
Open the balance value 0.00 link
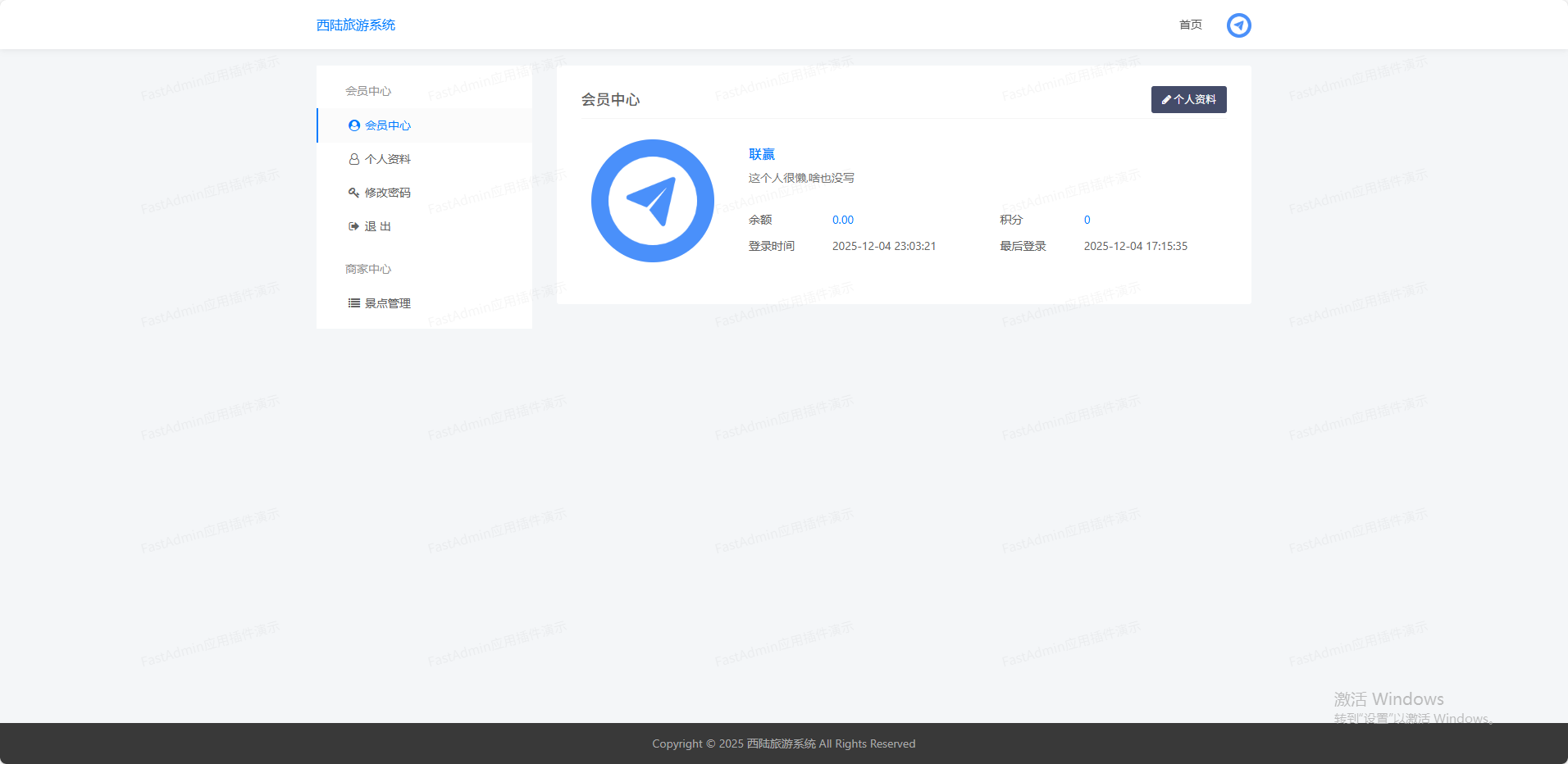(x=842, y=220)
